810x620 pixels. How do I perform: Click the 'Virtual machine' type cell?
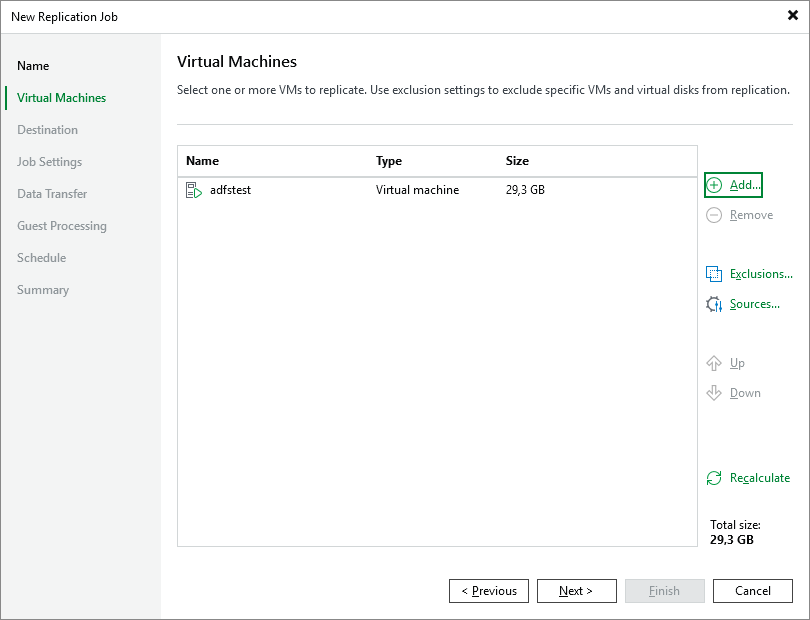tap(417, 190)
